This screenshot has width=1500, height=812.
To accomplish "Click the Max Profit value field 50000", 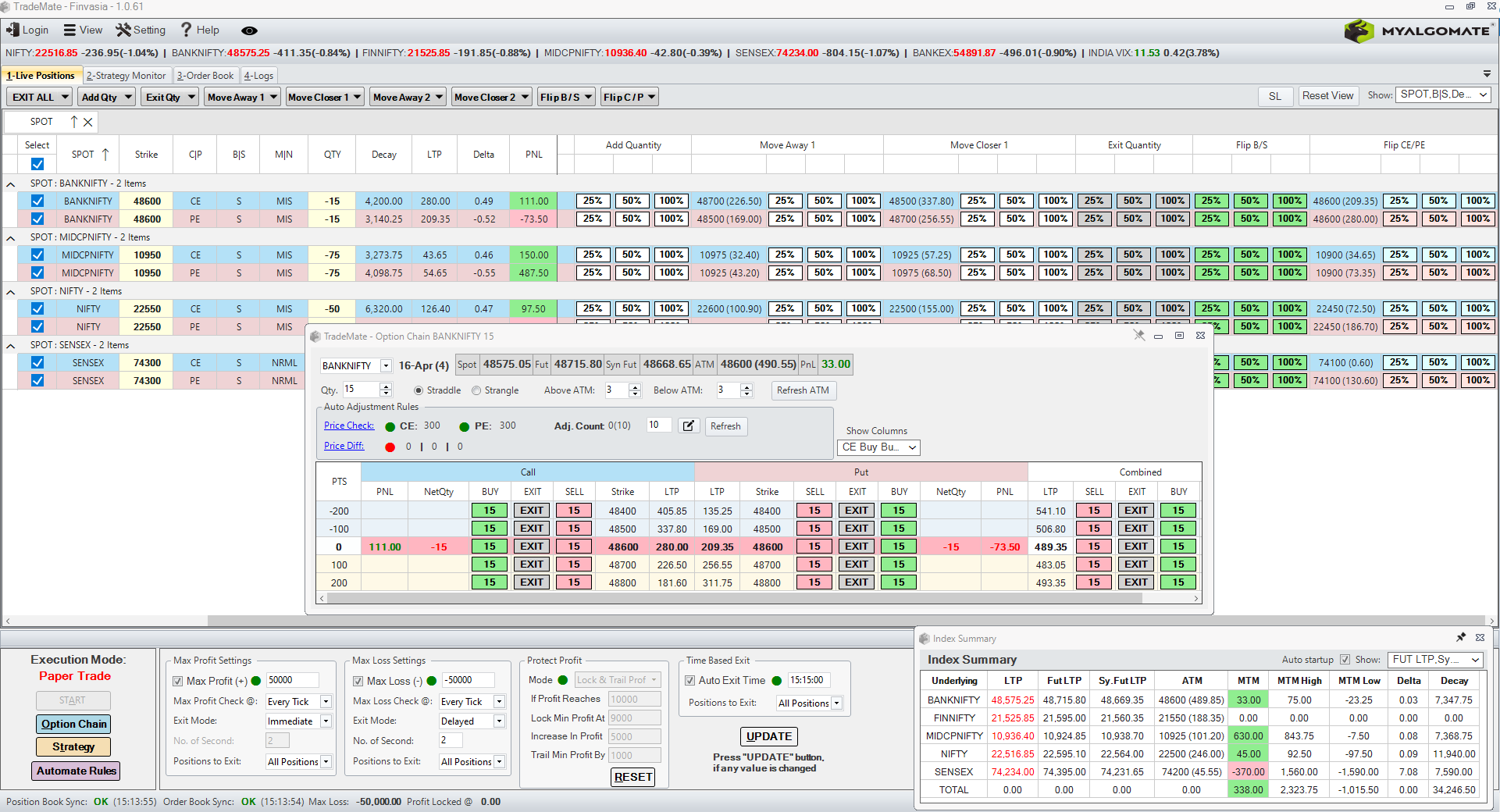I will pyautogui.click(x=293, y=680).
